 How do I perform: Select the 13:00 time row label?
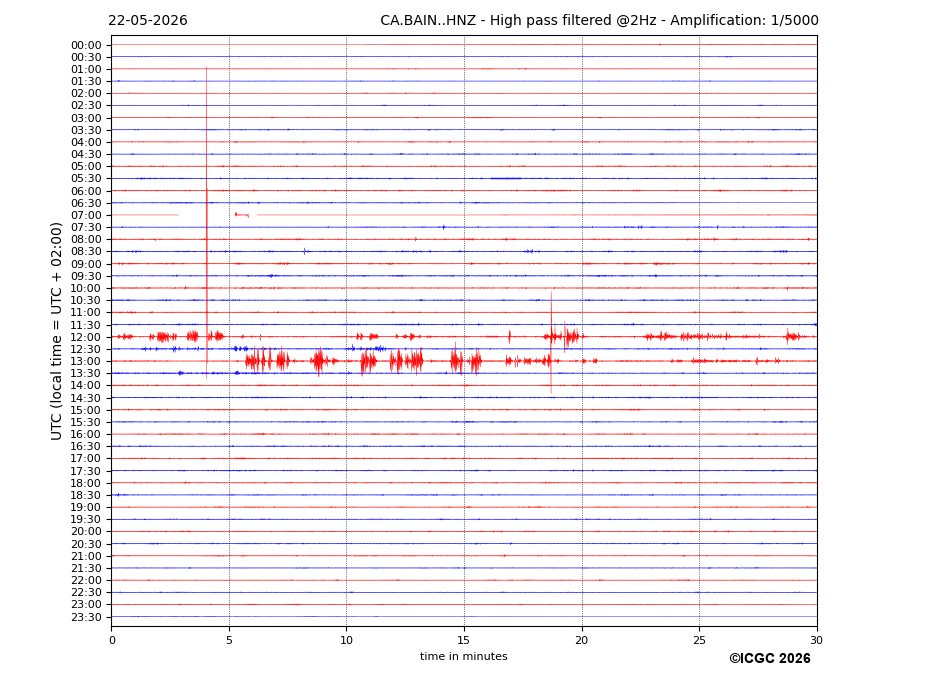[86, 361]
